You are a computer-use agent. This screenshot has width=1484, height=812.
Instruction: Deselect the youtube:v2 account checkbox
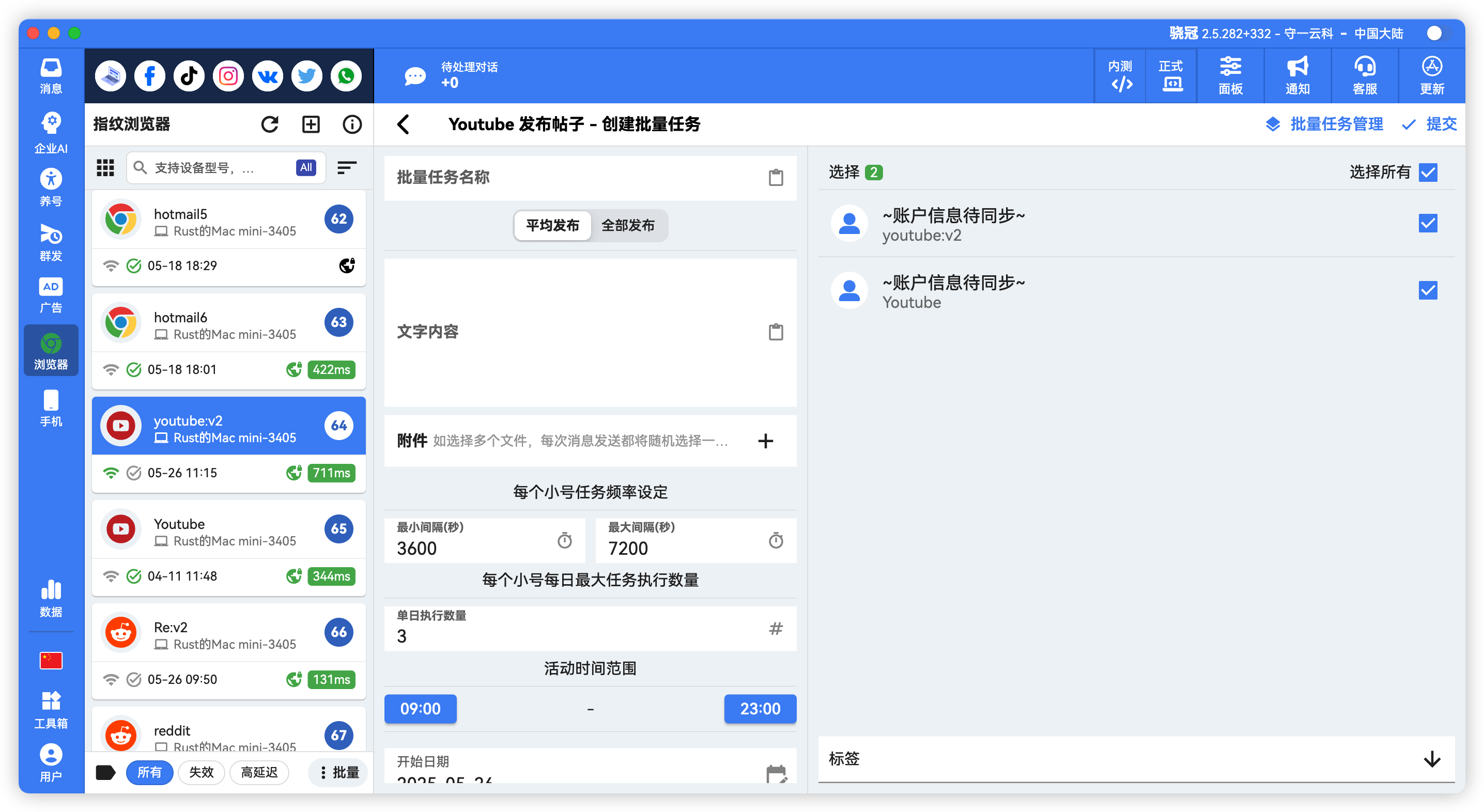point(1428,224)
